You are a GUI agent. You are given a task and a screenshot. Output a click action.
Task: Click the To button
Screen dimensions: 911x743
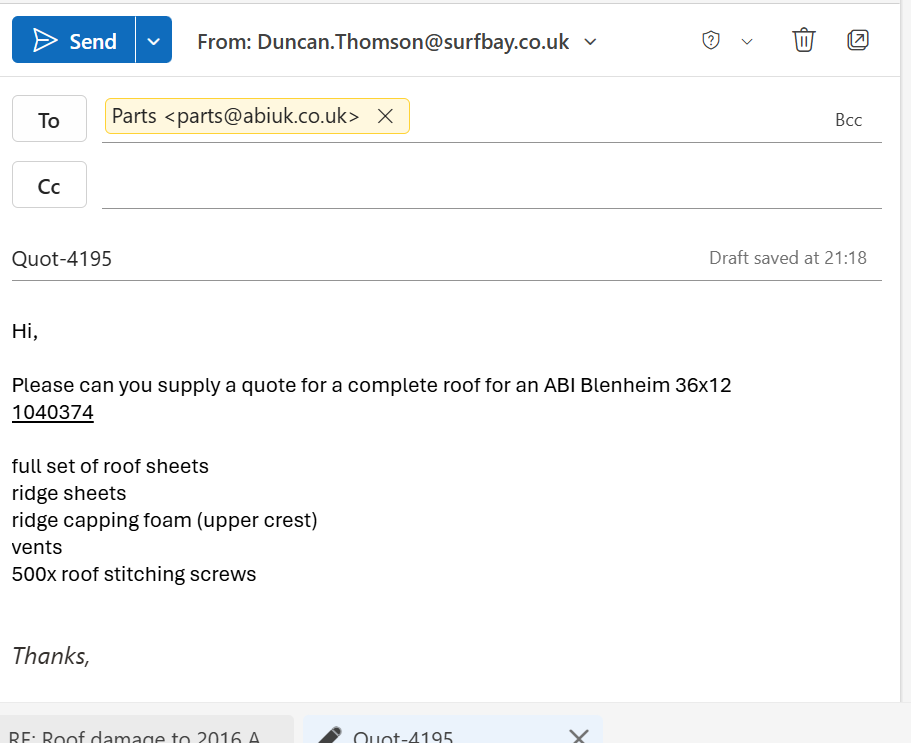pyautogui.click(x=49, y=120)
